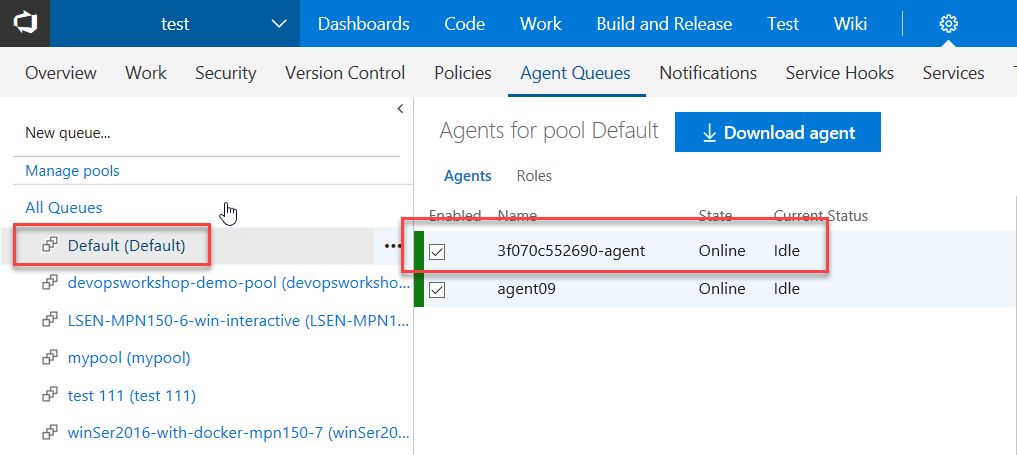Viewport: 1017px width, 455px height.
Task: Click the Visual Studio Team Services logo
Action: [25, 23]
